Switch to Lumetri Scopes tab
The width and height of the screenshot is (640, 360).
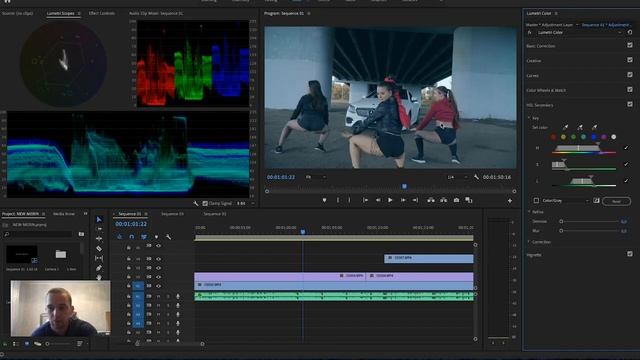(x=60, y=13)
